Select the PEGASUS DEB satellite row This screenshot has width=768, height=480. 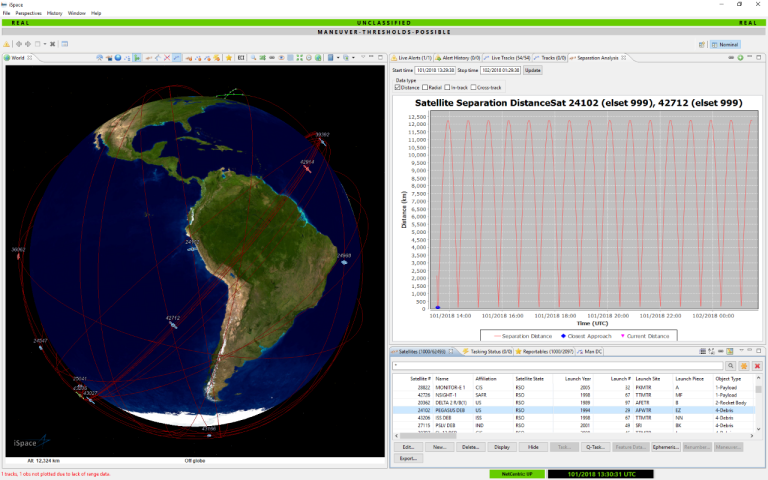(x=452, y=410)
